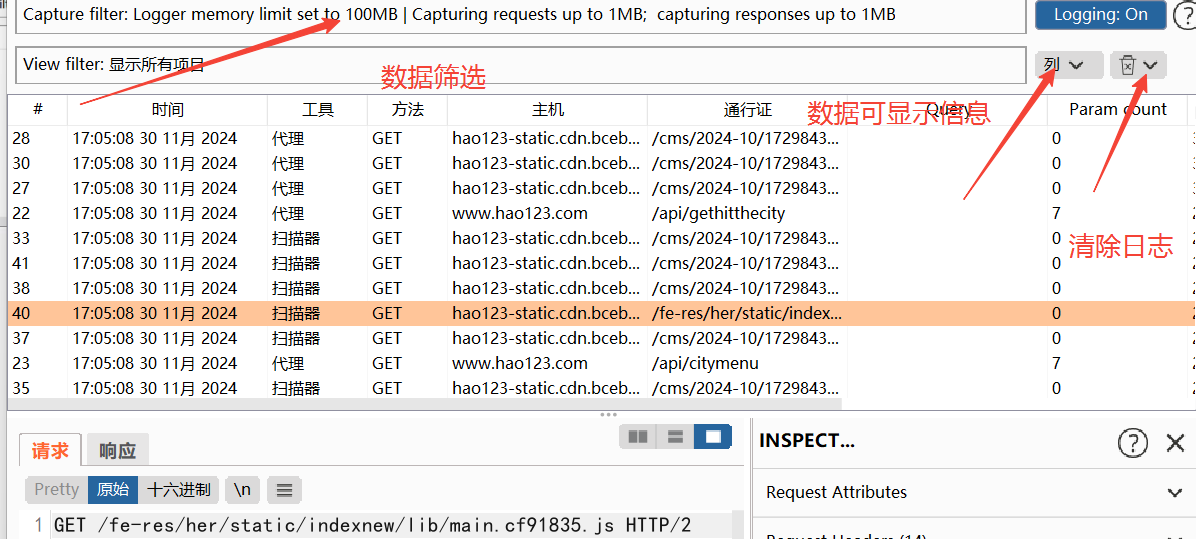Select log row number 41
Viewport: 1196px width, 539px height.
(x=601, y=264)
